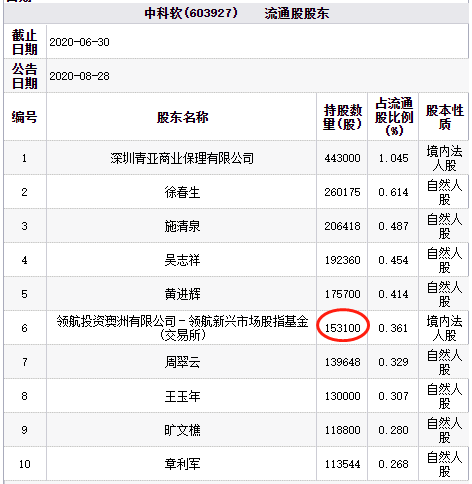Image resolution: width=472 pixels, height=484 pixels.
Task: Select shareholder 旷文樵
Action: point(182,430)
